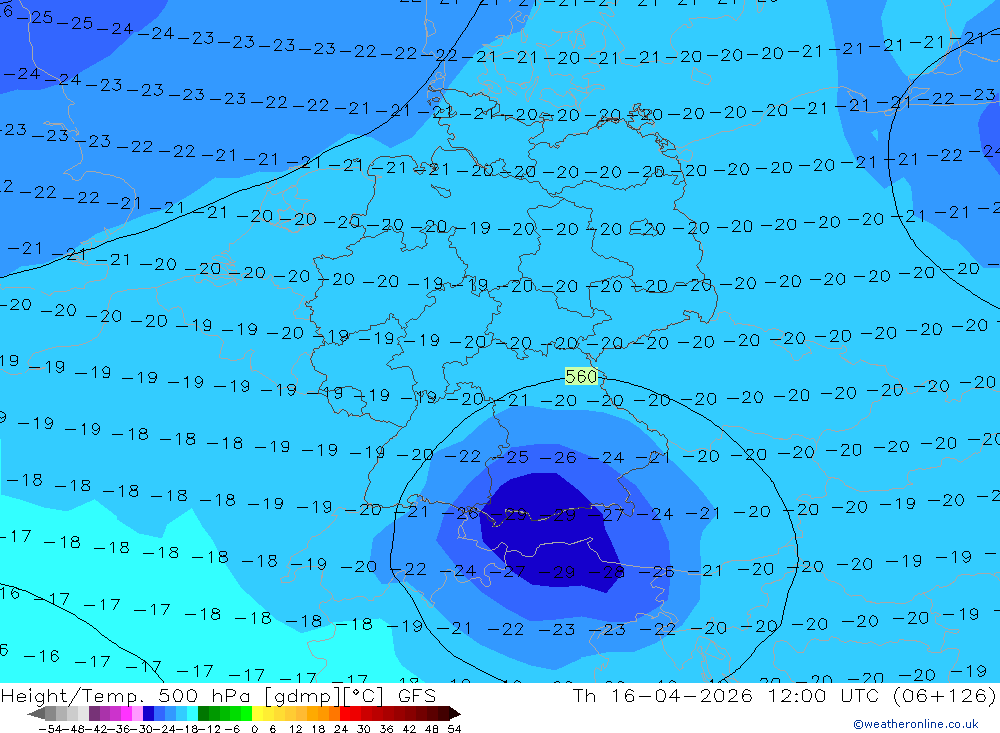Click the '30' color scale label
Image resolution: width=1000 pixels, height=733 pixels.
[363, 729]
